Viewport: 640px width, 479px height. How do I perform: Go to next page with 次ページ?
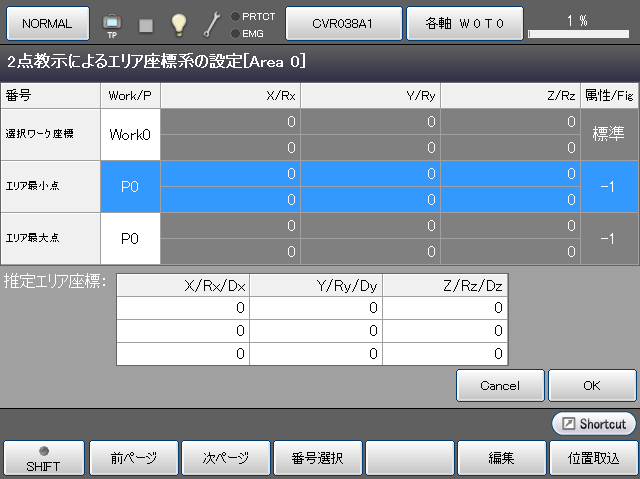226,458
